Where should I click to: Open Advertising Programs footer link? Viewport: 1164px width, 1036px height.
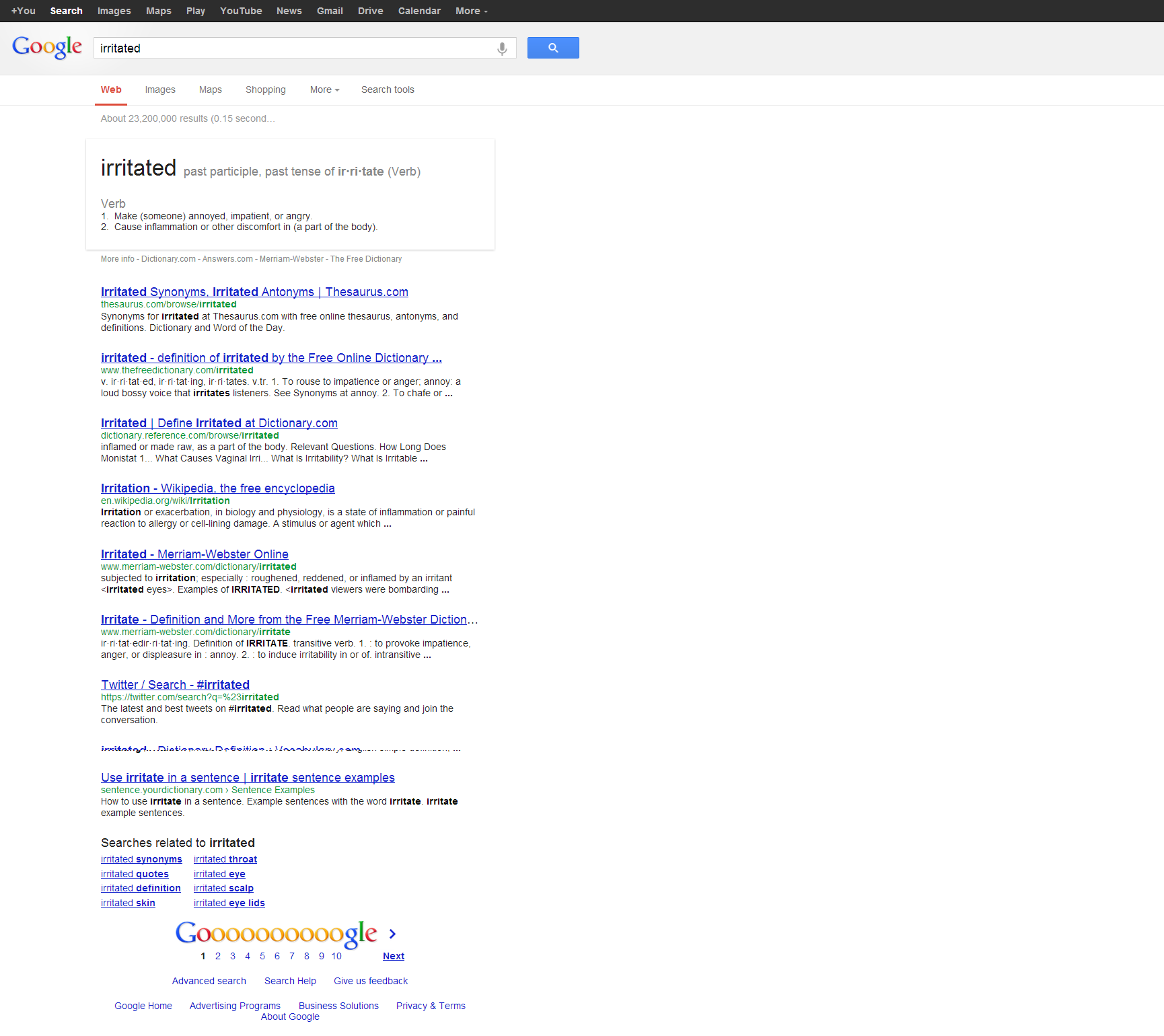pos(235,1006)
